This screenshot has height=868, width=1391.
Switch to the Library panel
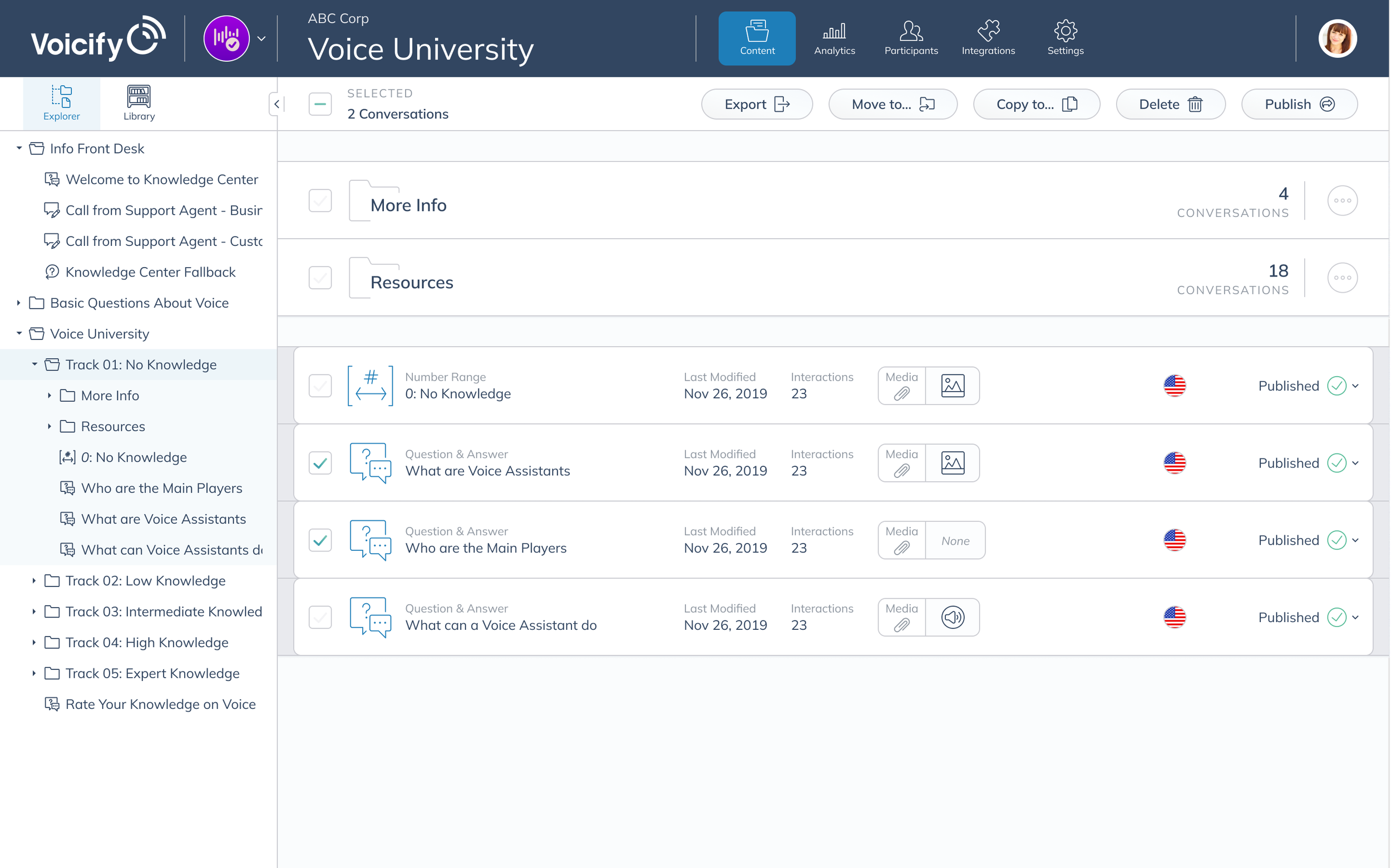pyautogui.click(x=139, y=103)
